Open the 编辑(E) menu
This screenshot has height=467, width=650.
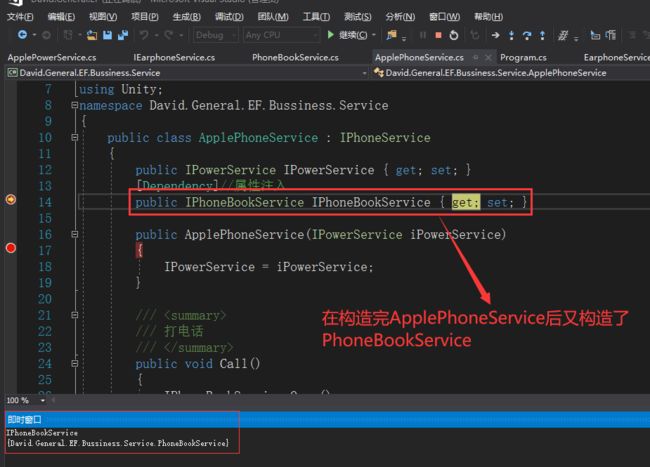(61, 17)
